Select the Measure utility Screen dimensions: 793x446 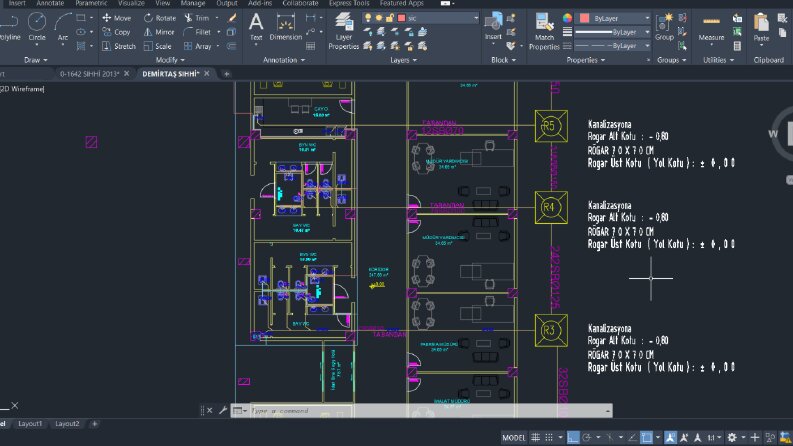(711, 28)
